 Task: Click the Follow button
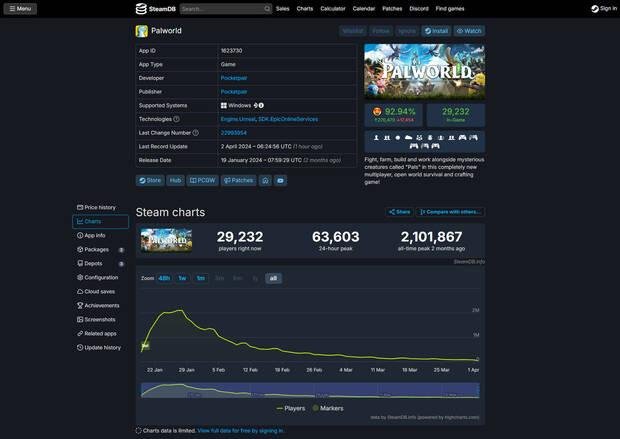pyautogui.click(x=381, y=31)
